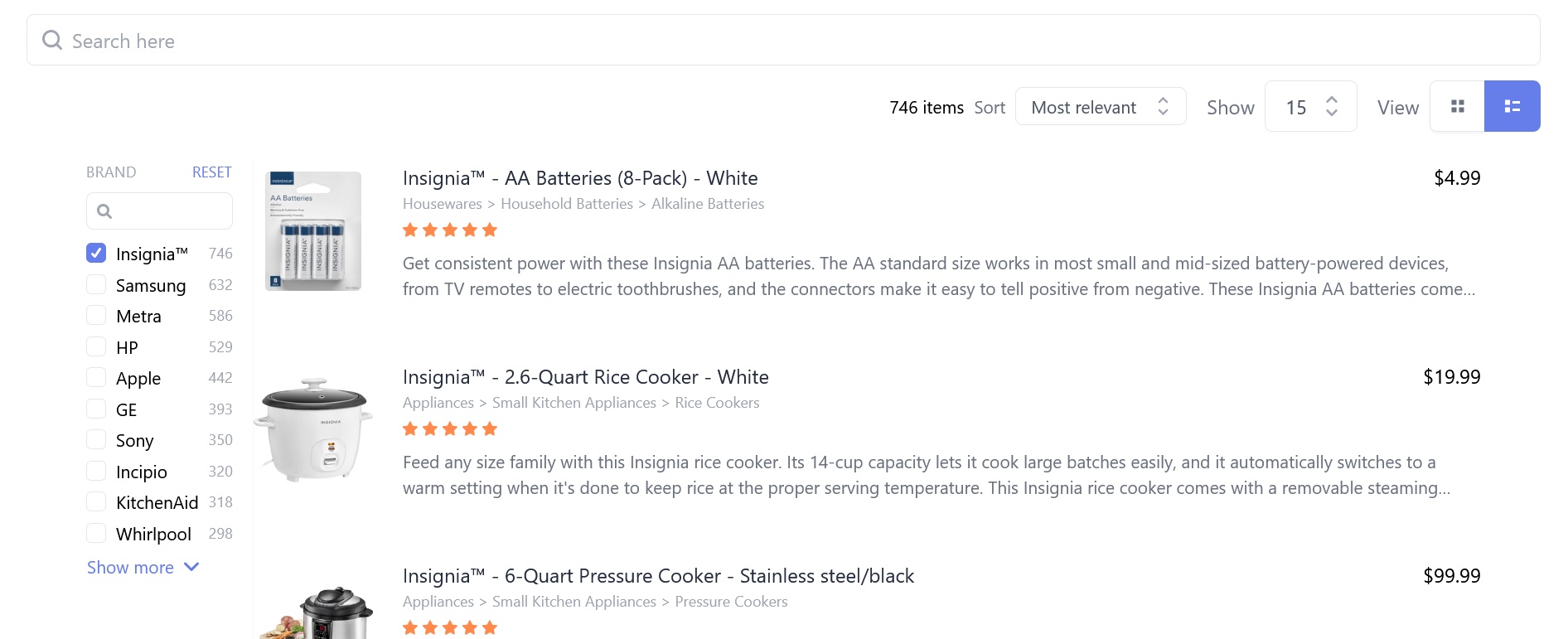1568x639 pixels.
Task: Open the rice cooker product thumbnail
Action: coord(313,430)
